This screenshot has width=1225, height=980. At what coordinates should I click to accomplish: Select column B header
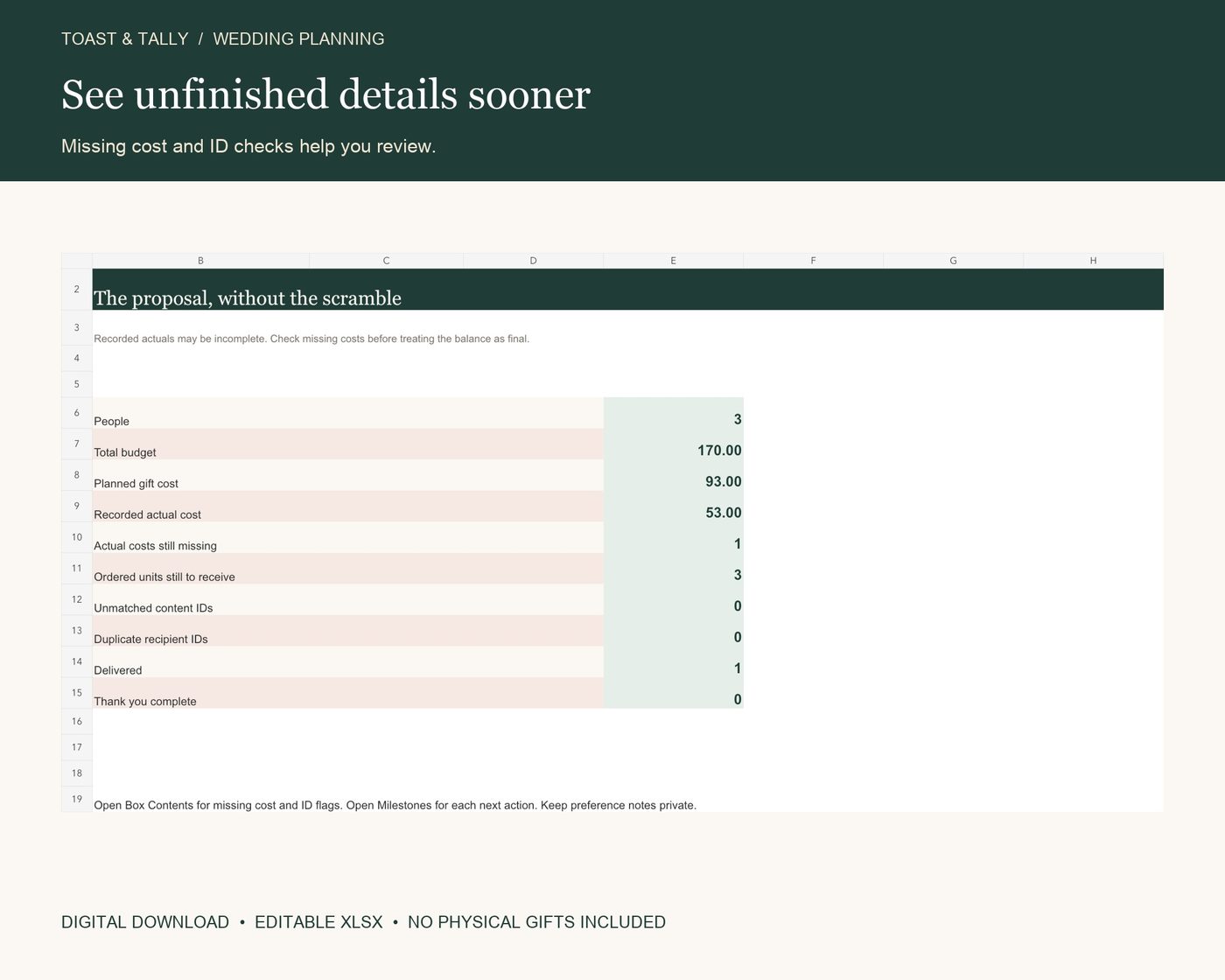(200, 261)
